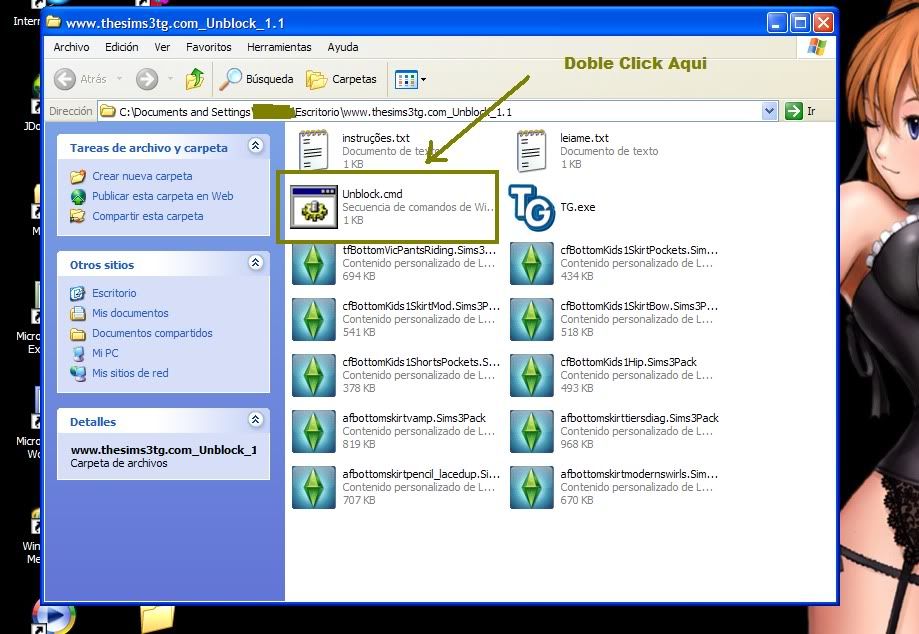Viewport: 919px width, 634px height.
Task: Select cfBottomKids1SkirtMod Sims3Pack icon
Action: tap(314, 319)
